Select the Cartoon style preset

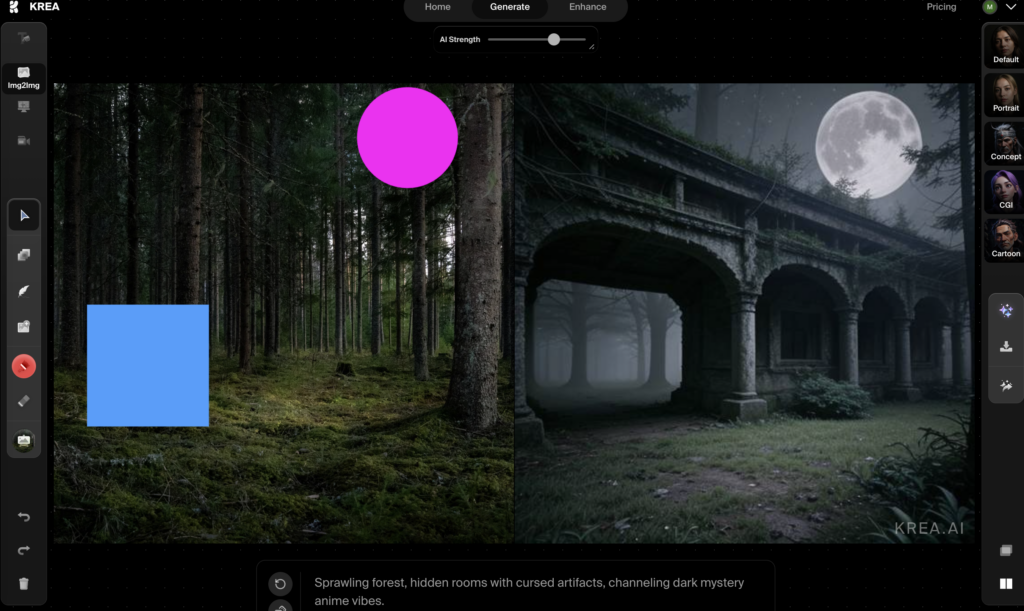click(1004, 240)
